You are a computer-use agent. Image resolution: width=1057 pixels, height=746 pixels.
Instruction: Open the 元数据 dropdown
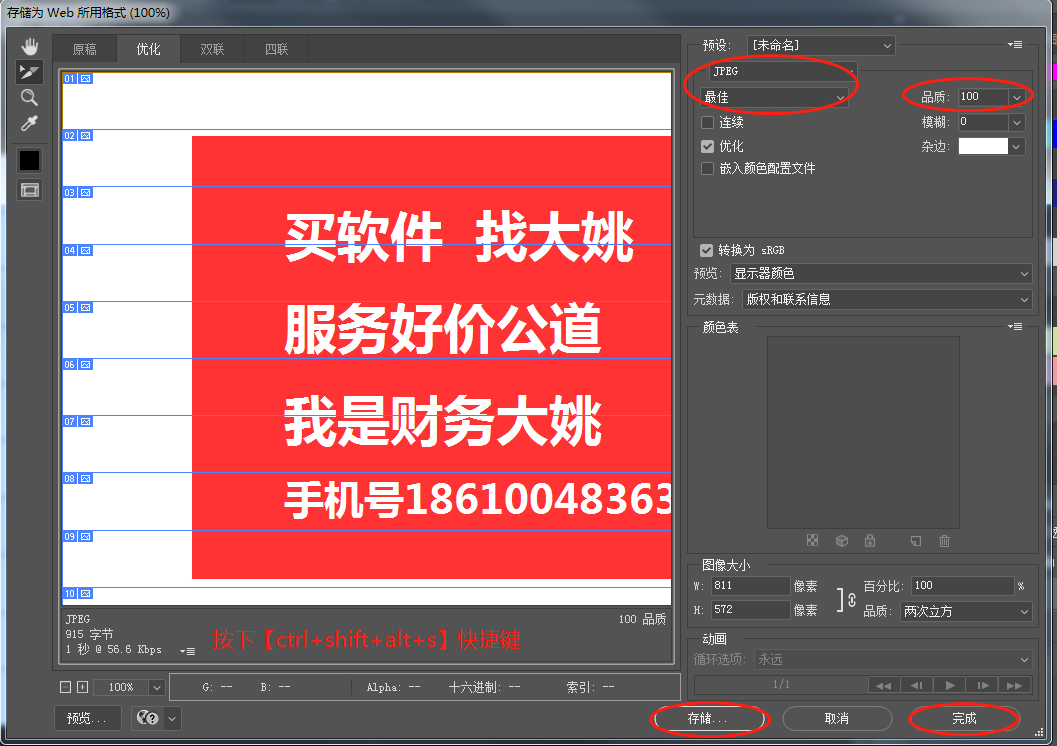pos(887,299)
